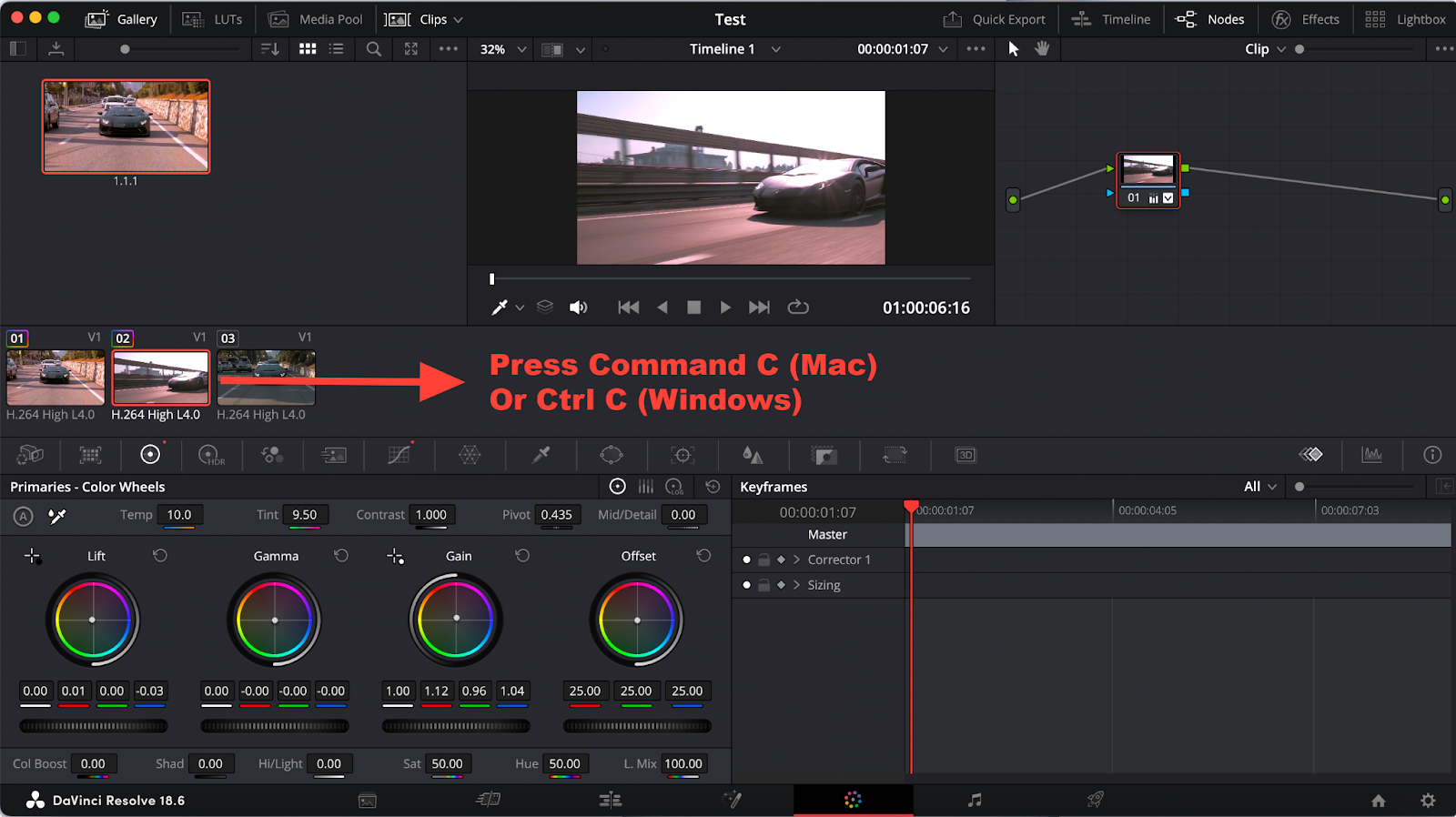
Task: Toggle loop playback
Action: pyautogui.click(x=798, y=308)
